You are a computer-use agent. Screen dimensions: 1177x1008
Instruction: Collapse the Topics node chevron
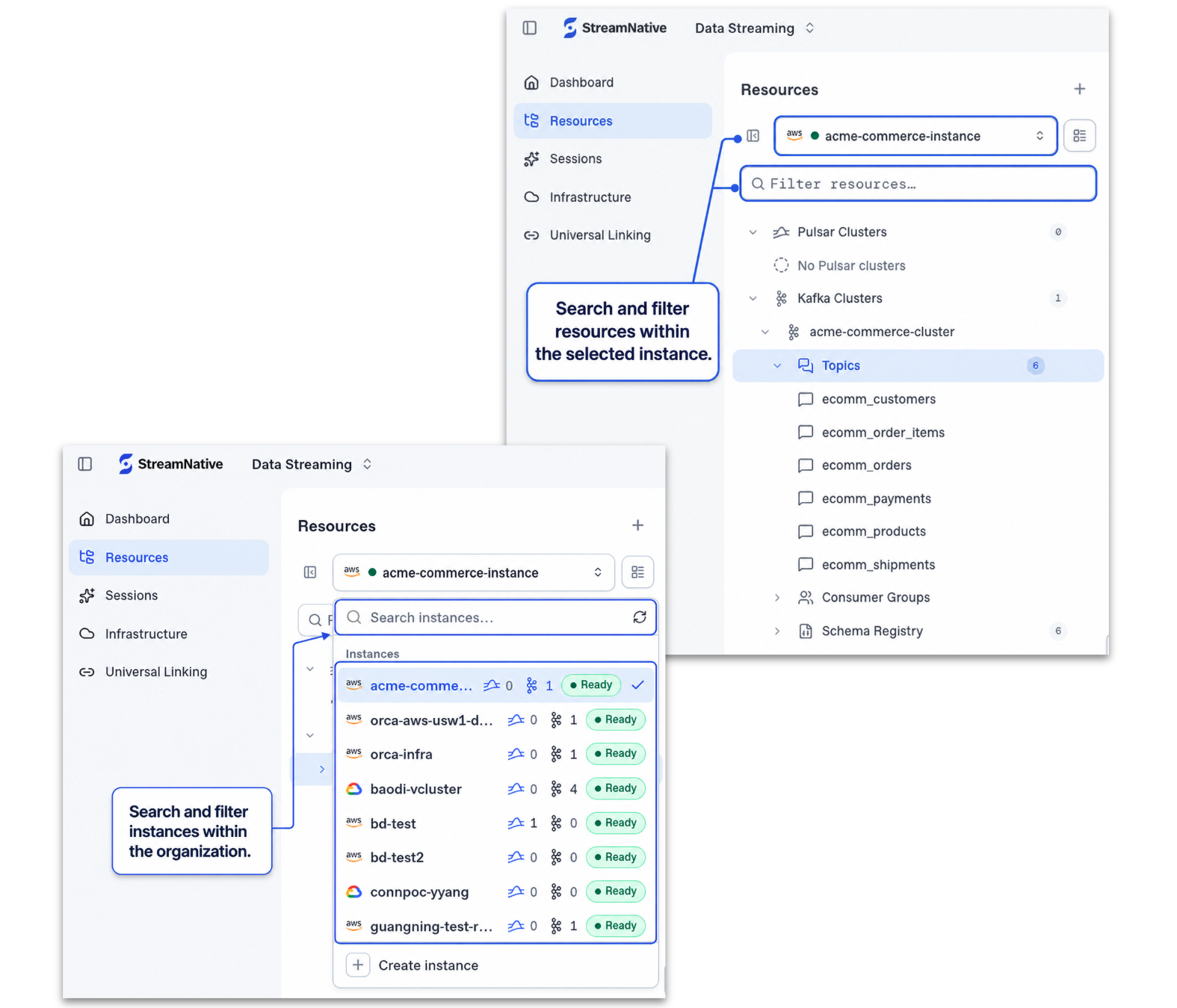point(777,365)
